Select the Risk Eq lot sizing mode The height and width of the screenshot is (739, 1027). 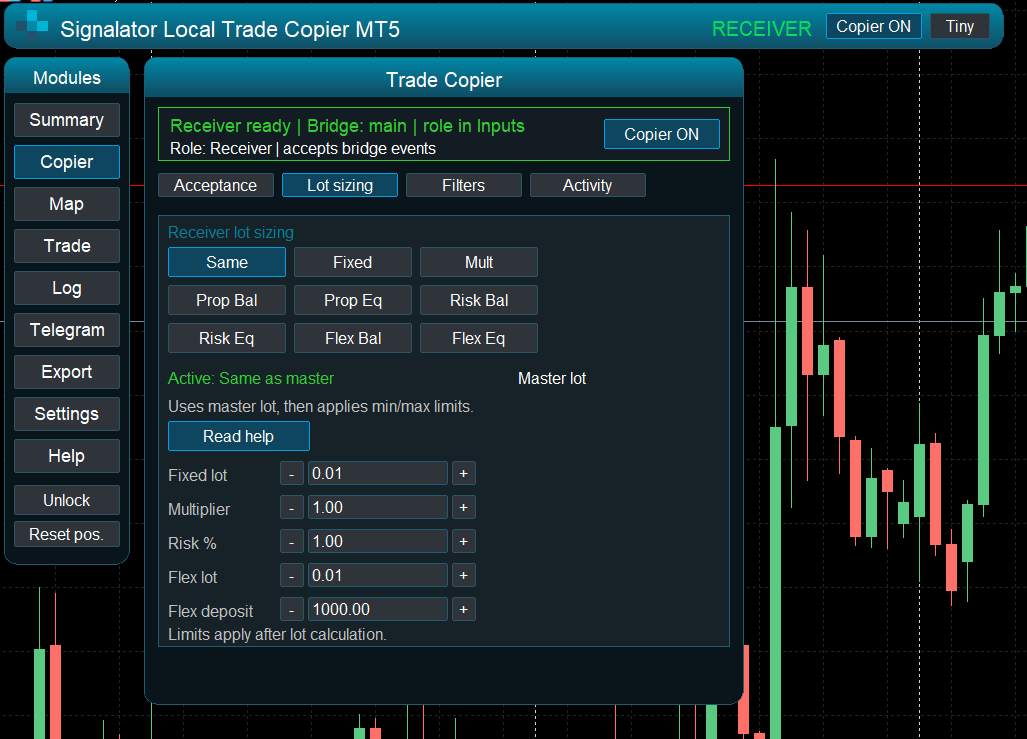tap(227, 338)
